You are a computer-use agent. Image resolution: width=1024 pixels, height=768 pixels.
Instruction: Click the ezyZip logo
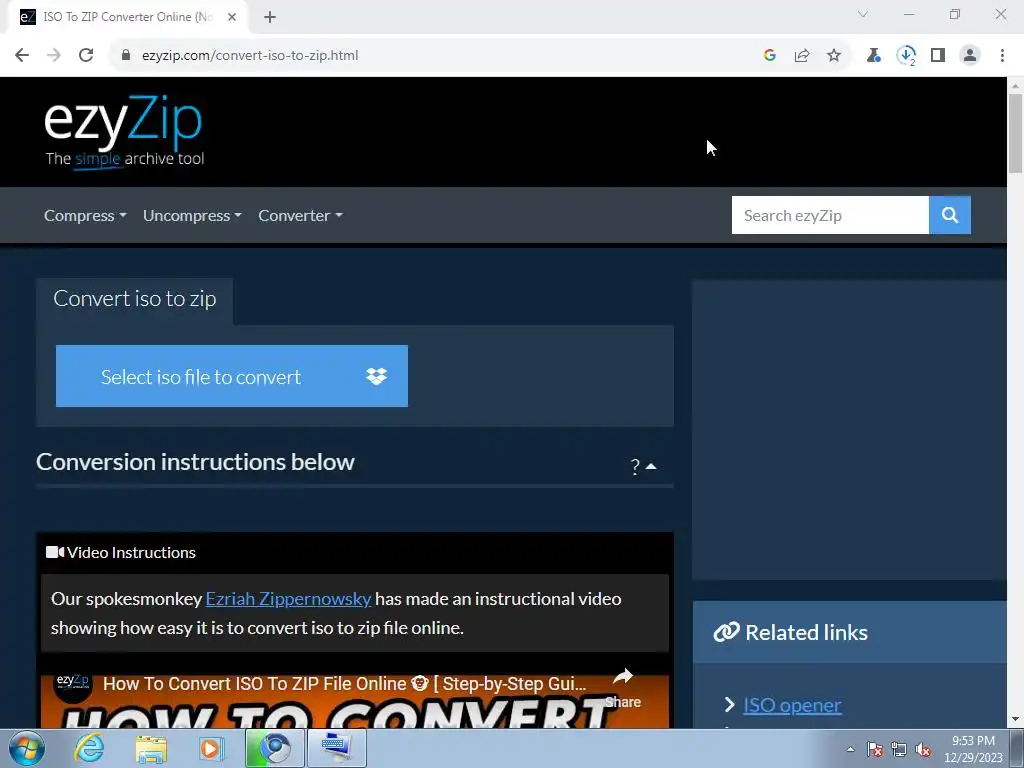pos(124,131)
